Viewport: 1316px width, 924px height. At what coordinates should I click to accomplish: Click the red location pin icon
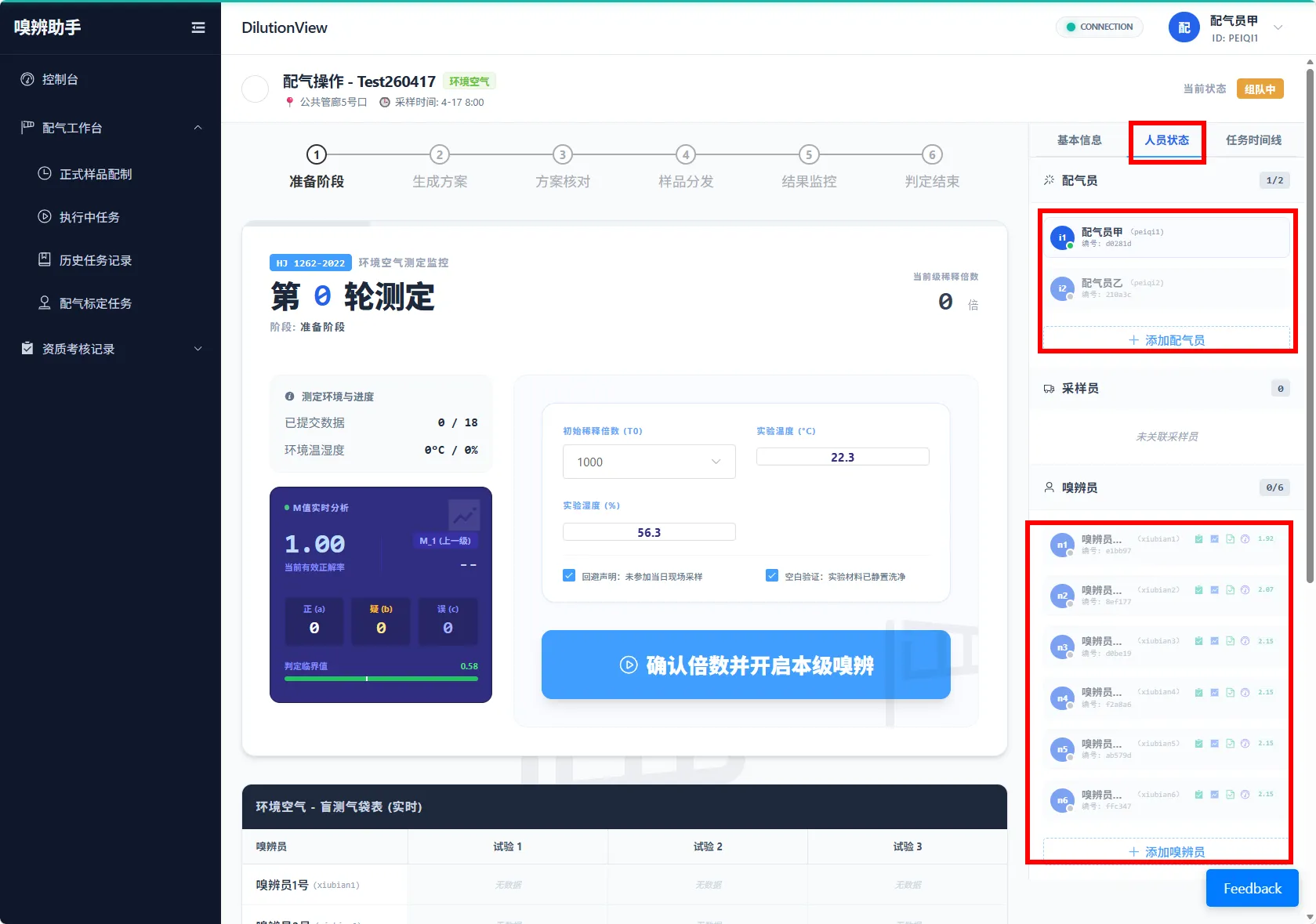pyautogui.click(x=290, y=102)
